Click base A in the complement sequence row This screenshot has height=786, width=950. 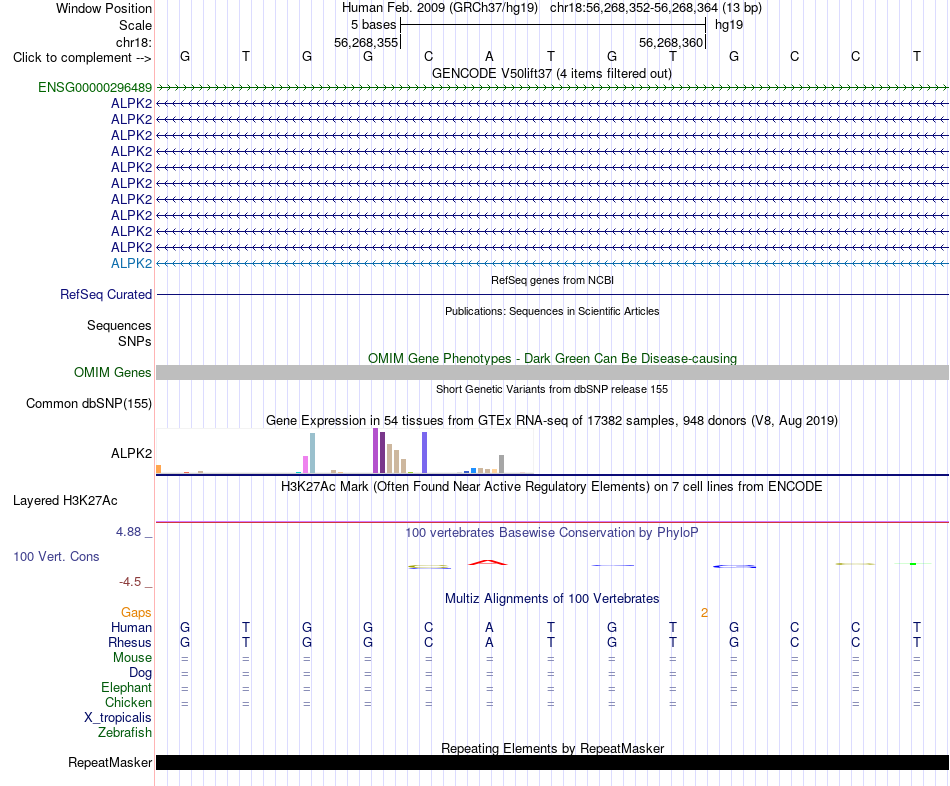click(490, 56)
